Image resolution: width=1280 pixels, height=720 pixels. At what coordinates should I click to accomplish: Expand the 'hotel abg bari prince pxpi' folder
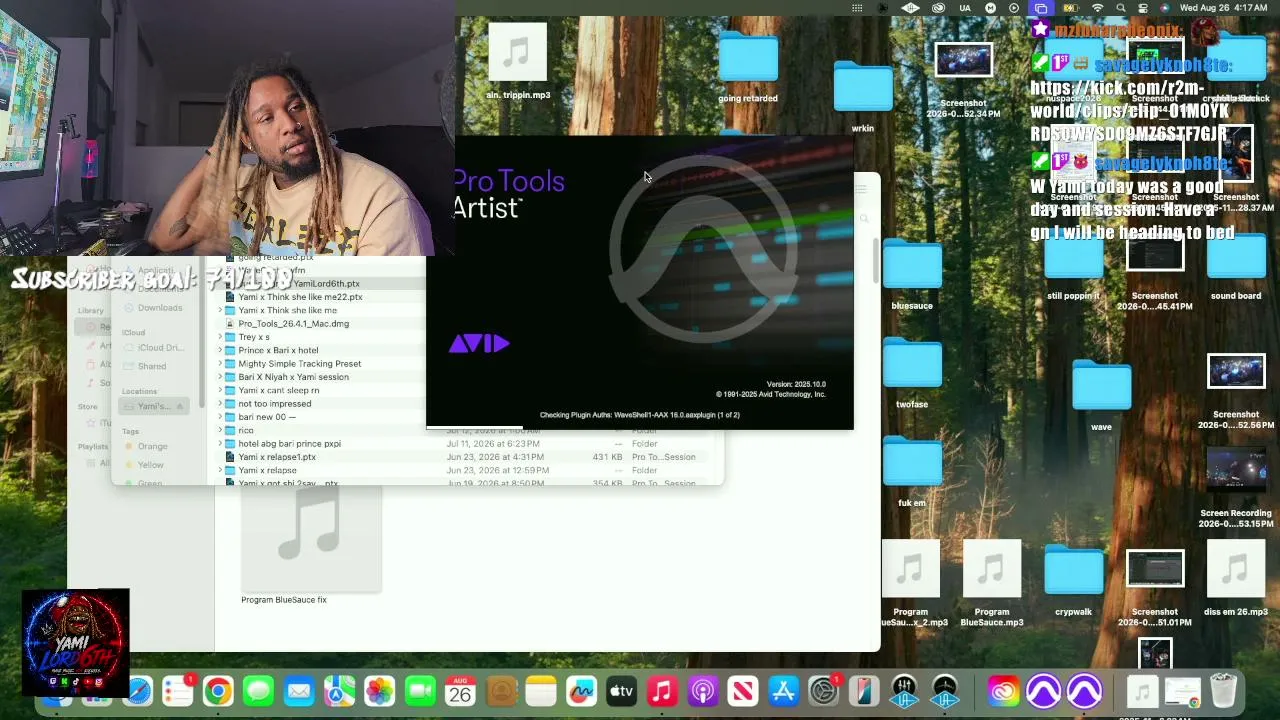tap(220, 443)
